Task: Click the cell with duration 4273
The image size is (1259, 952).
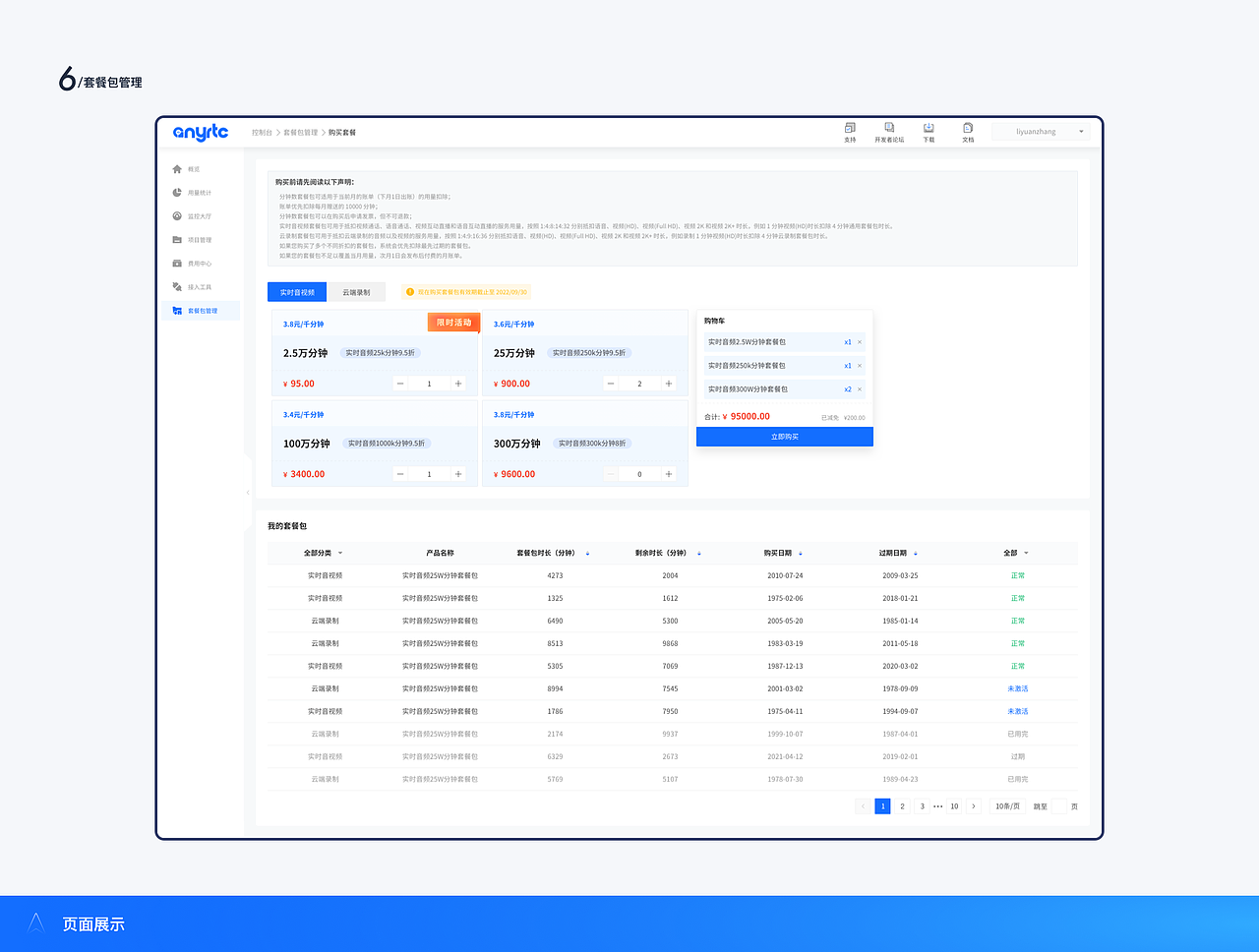Action: (555, 576)
